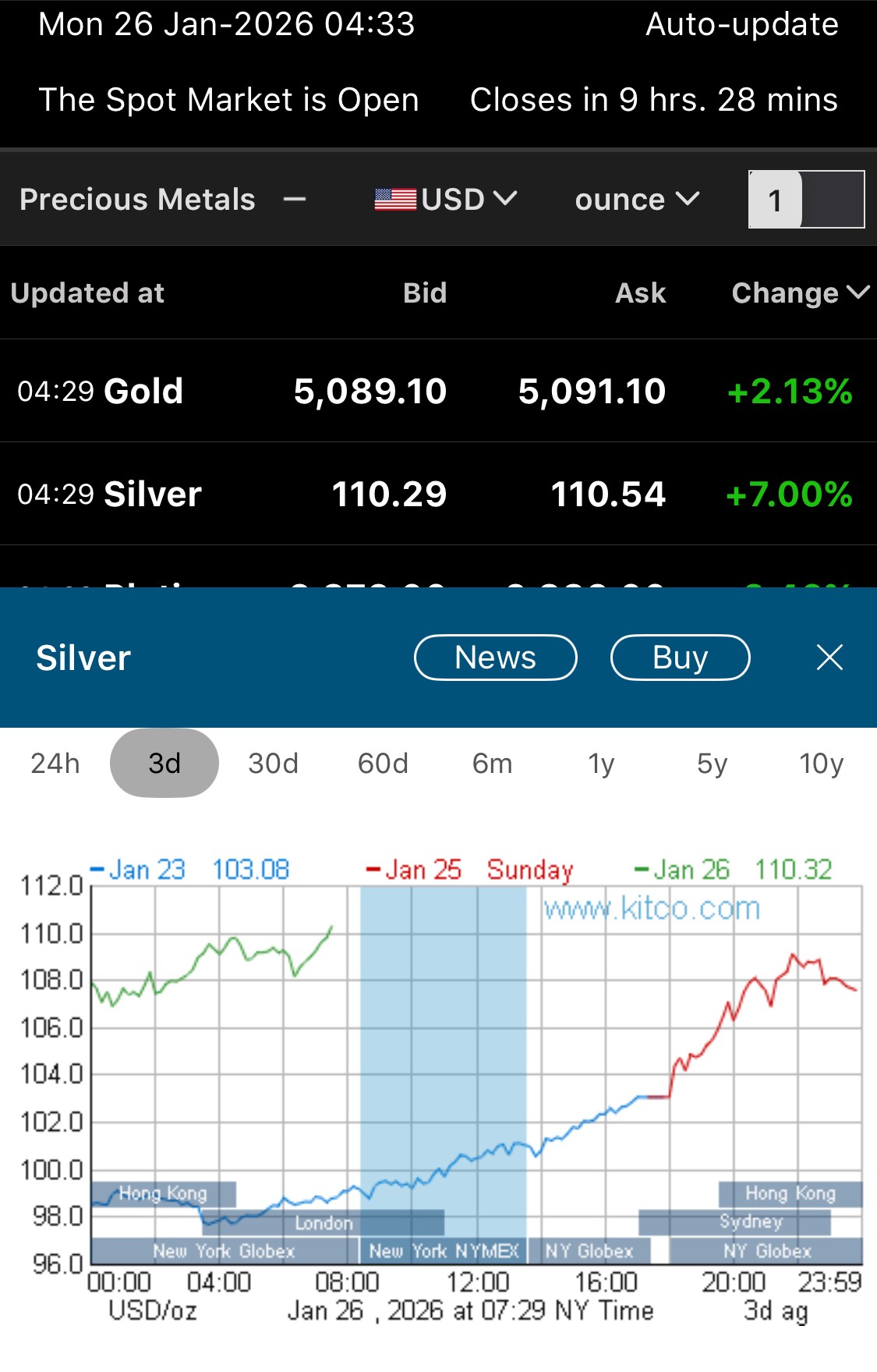Show the 6m chart range

493,763
